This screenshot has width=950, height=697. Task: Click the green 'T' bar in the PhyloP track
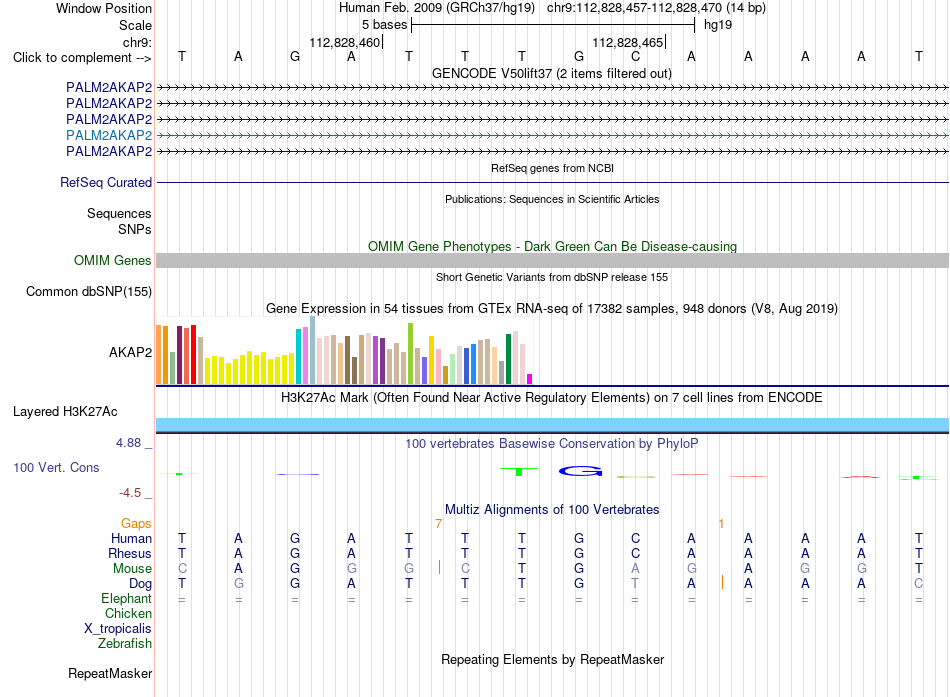[x=519, y=471]
